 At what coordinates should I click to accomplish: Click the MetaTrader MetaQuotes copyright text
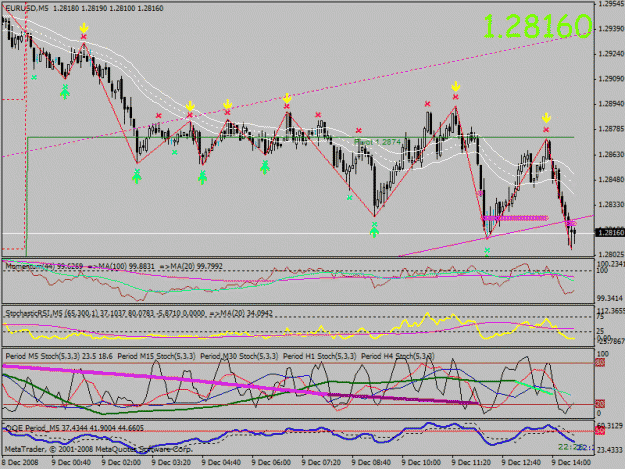[x=98, y=449]
